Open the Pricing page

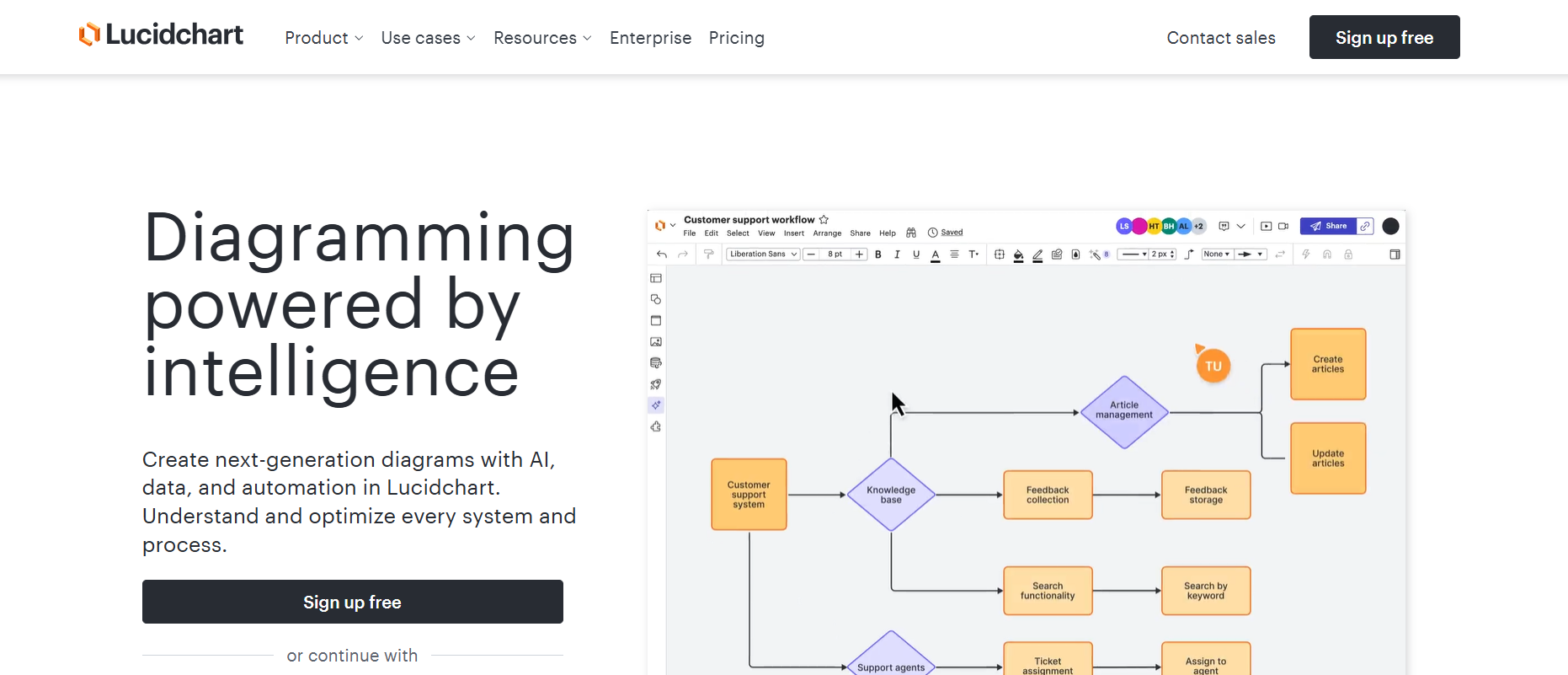736,38
